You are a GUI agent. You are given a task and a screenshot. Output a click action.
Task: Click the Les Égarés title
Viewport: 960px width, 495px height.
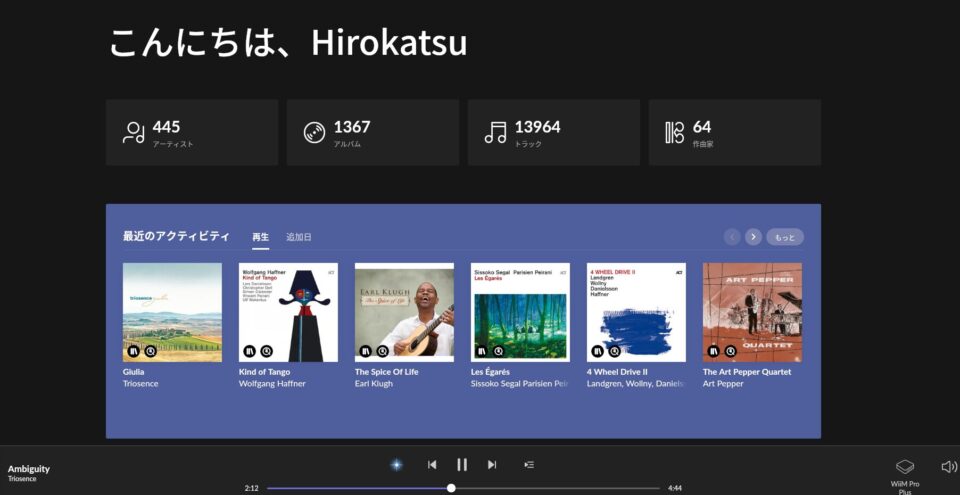[490, 372]
